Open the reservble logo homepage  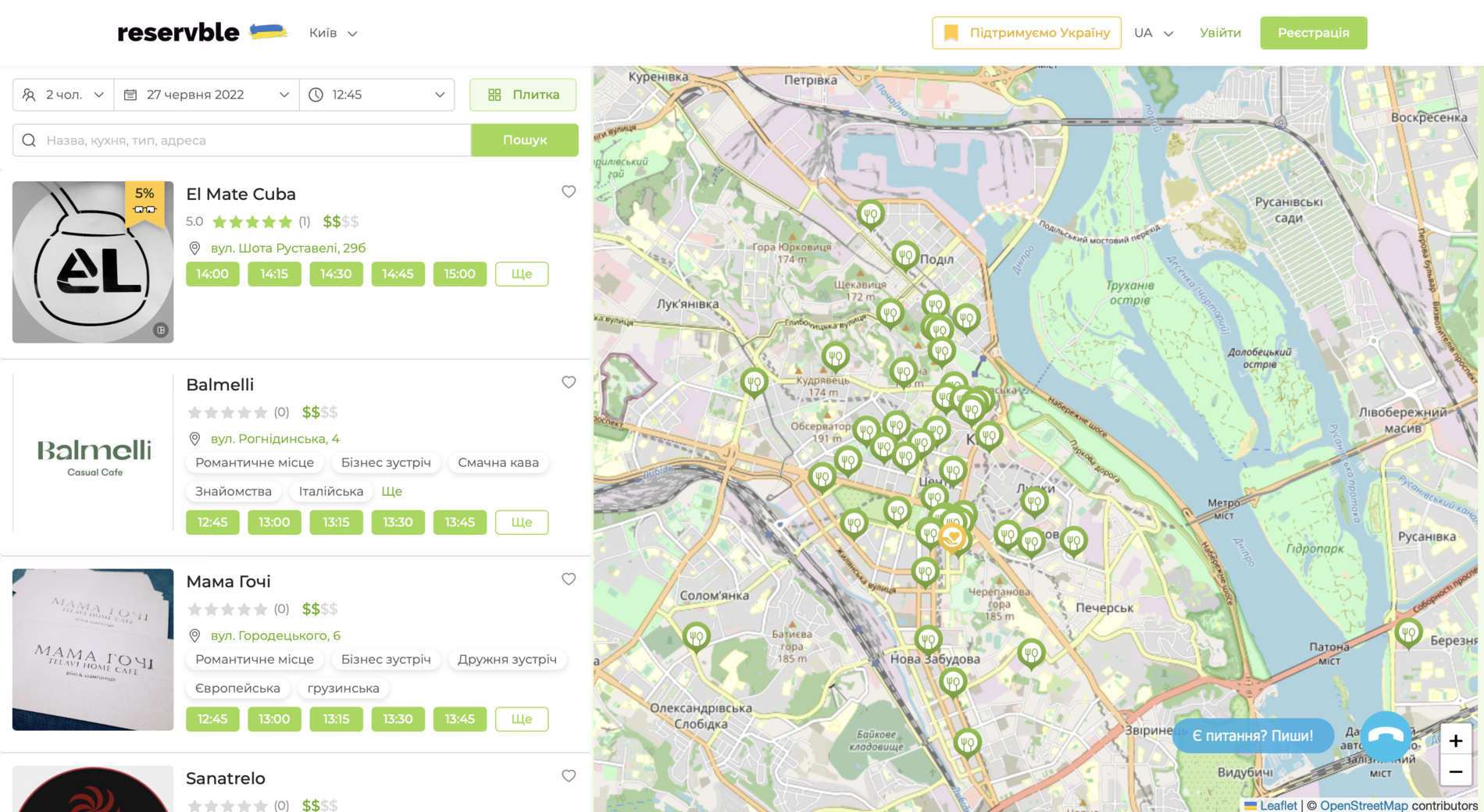(202, 33)
